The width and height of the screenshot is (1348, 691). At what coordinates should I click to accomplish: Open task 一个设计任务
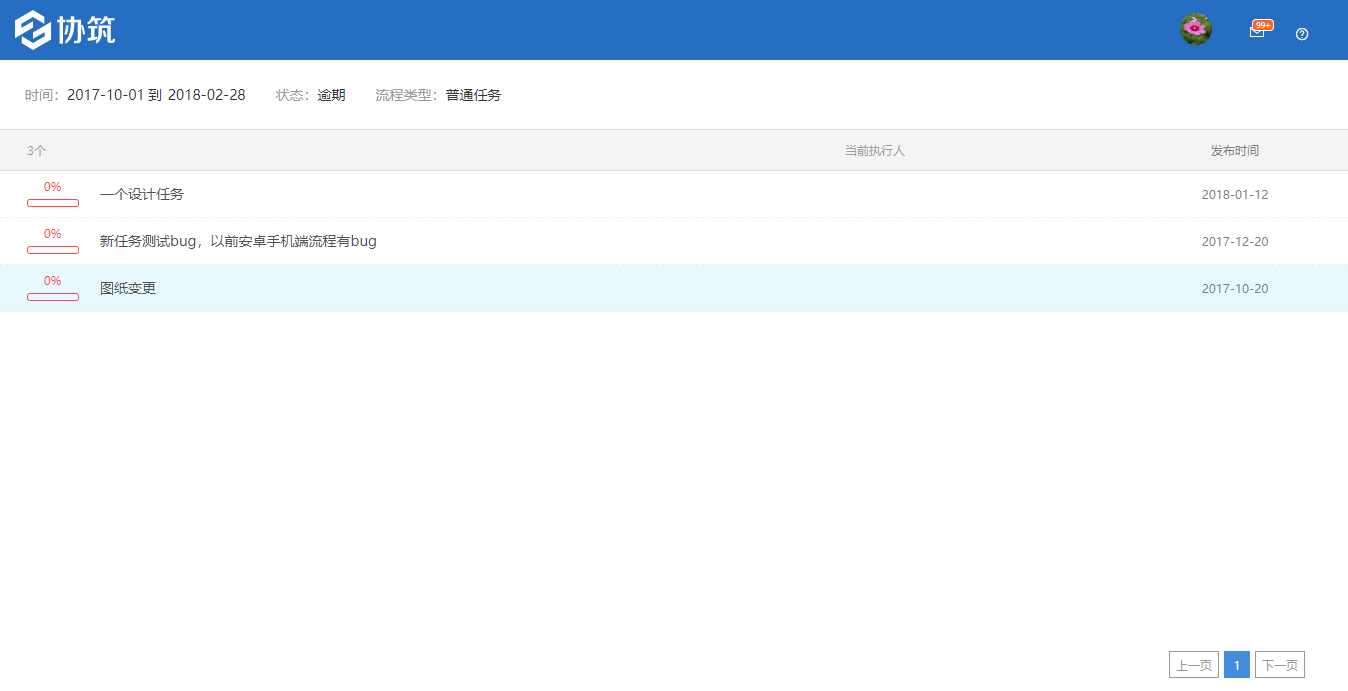click(142, 194)
